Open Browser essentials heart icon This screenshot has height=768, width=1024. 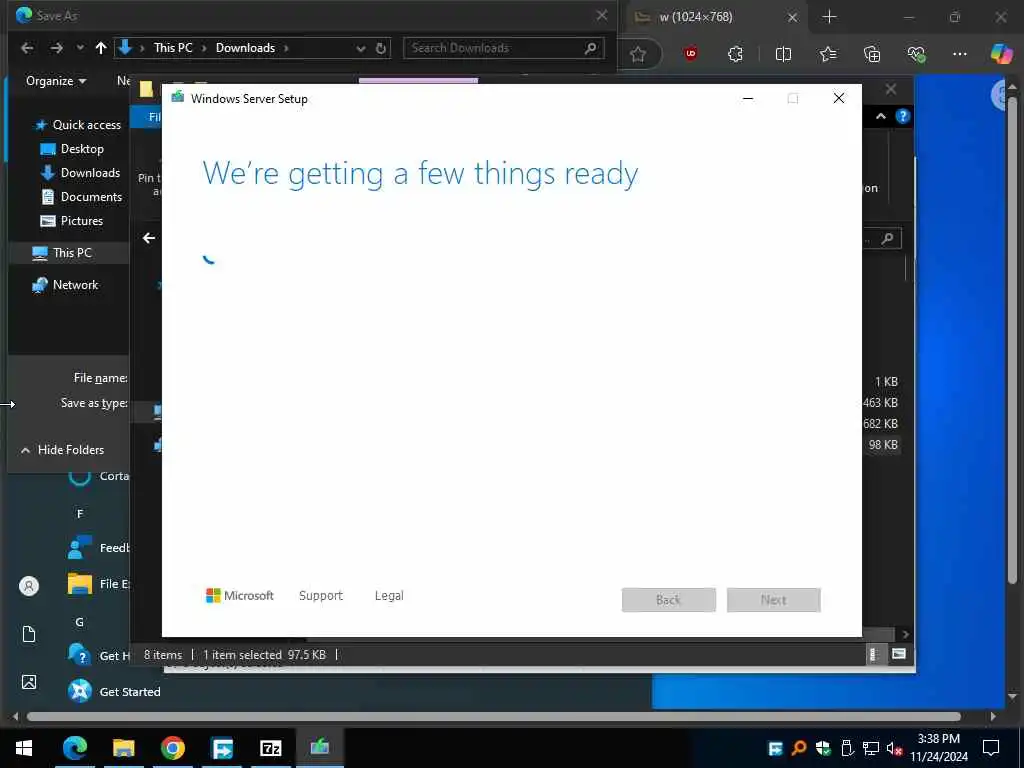(916, 54)
